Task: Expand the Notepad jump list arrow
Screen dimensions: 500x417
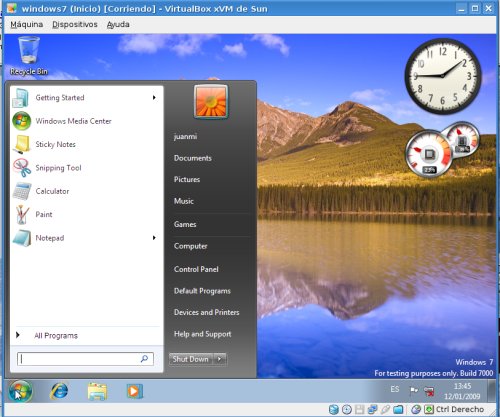Action: 154,238
